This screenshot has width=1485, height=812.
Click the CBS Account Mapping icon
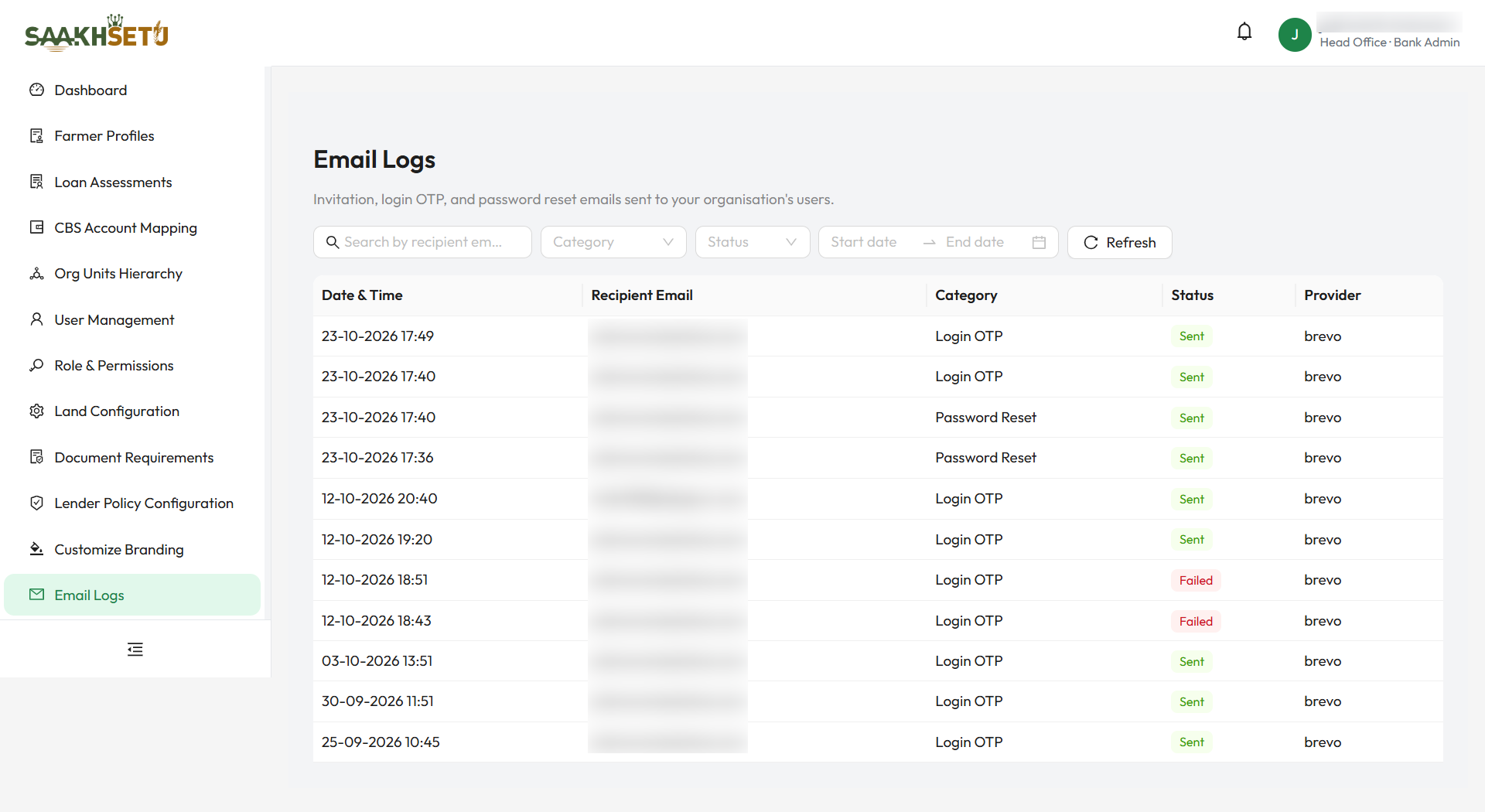coord(36,227)
